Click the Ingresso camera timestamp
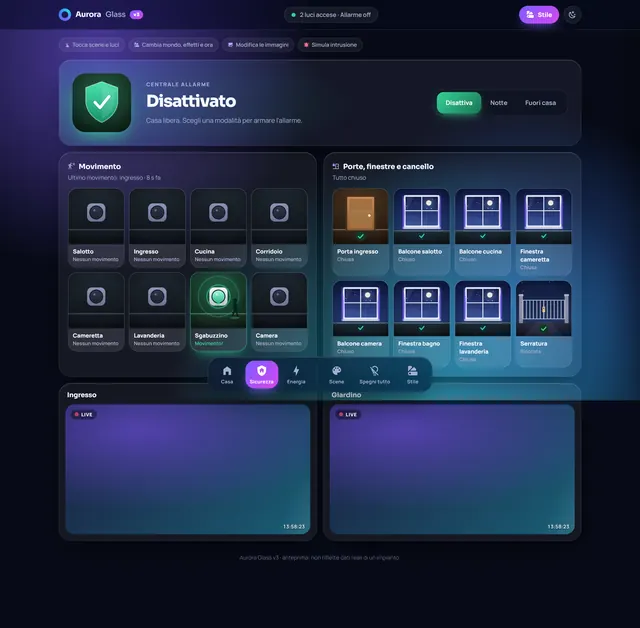Screen dimensions: 640x628 point(294,526)
